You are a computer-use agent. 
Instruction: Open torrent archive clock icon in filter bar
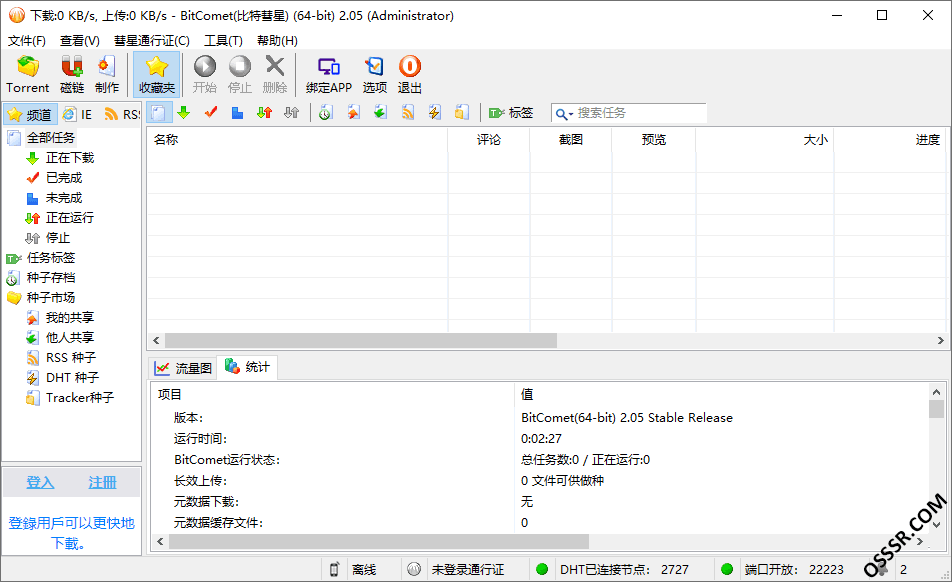point(325,113)
